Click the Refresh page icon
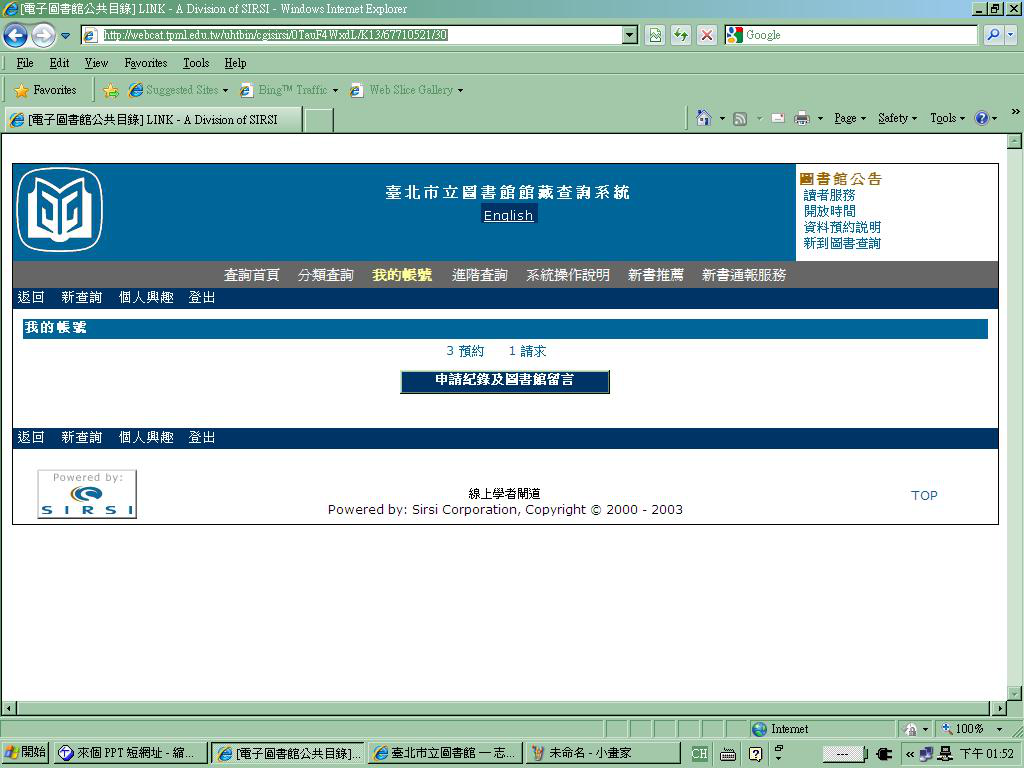The width and height of the screenshot is (1024, 768). point(681,35)
